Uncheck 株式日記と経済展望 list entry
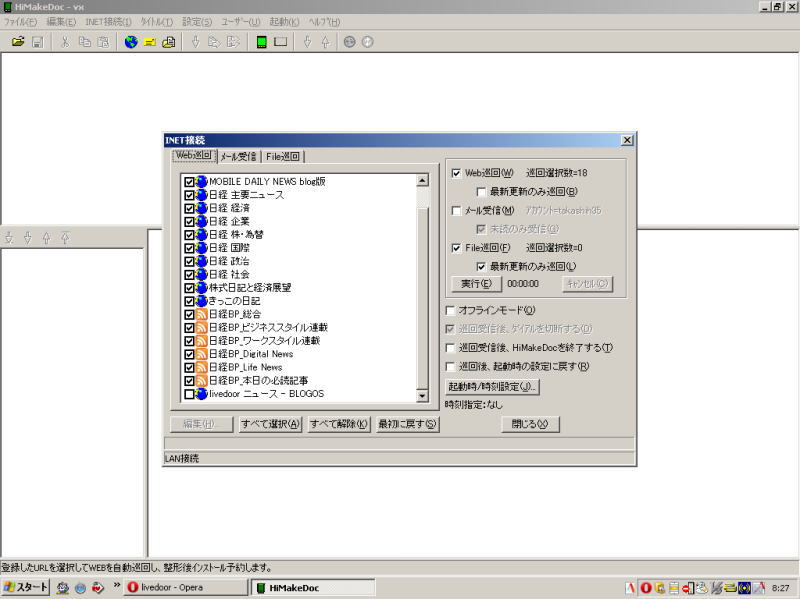800x599 pixels. tap(189, 288)
